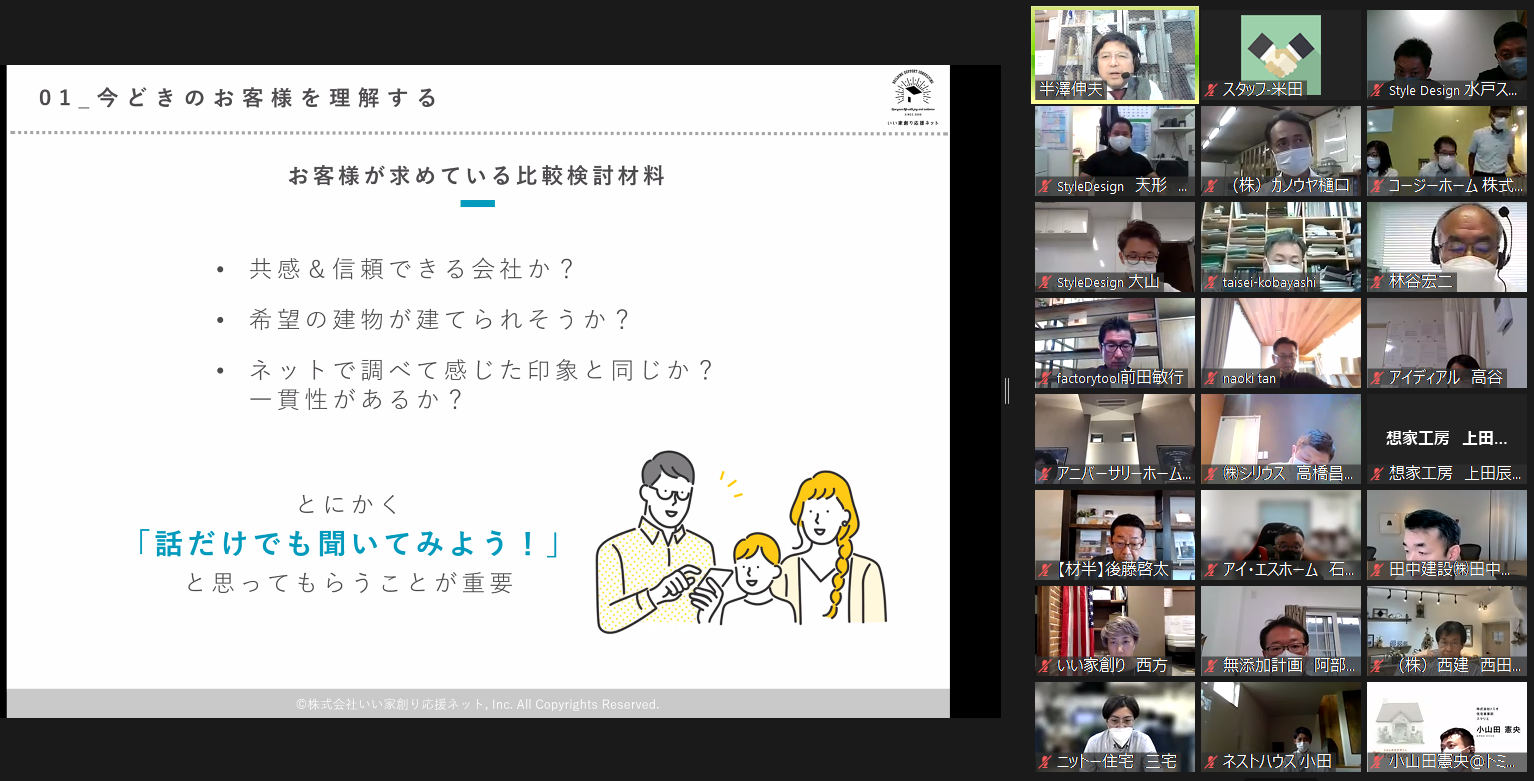Click the muted mic icon next to naoki tan
Image resolution: width=1534 pixels, height=781 pixels.
(x=1212, y=378)
